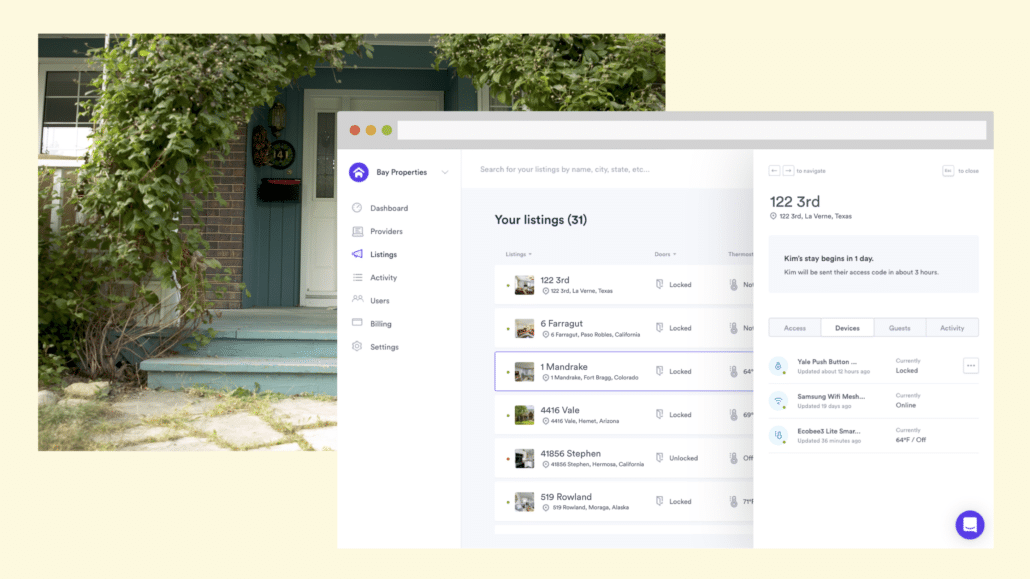Click the Bay Properties home logo icon
Screen dimensions: 1030x579
[359, 172]
